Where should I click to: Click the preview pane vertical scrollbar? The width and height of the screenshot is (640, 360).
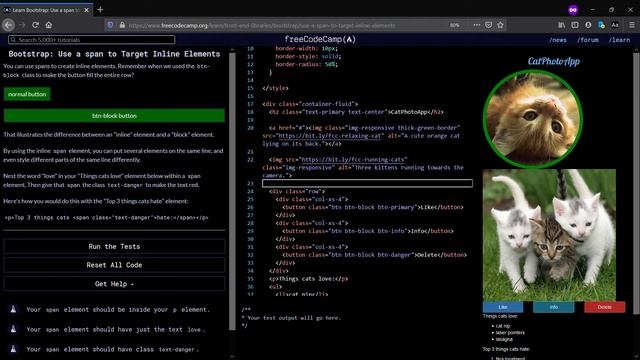[x=636, y=184]
